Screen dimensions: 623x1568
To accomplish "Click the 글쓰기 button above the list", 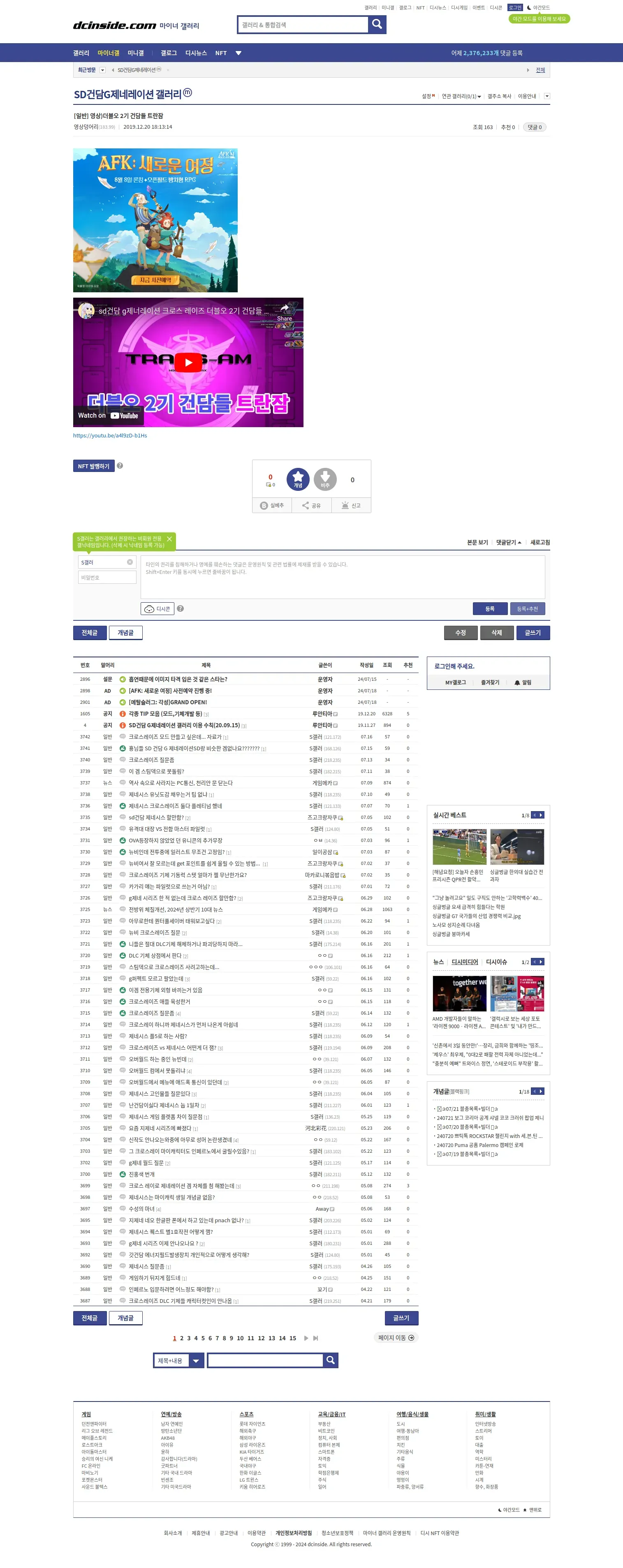I will tap(533, 632).
